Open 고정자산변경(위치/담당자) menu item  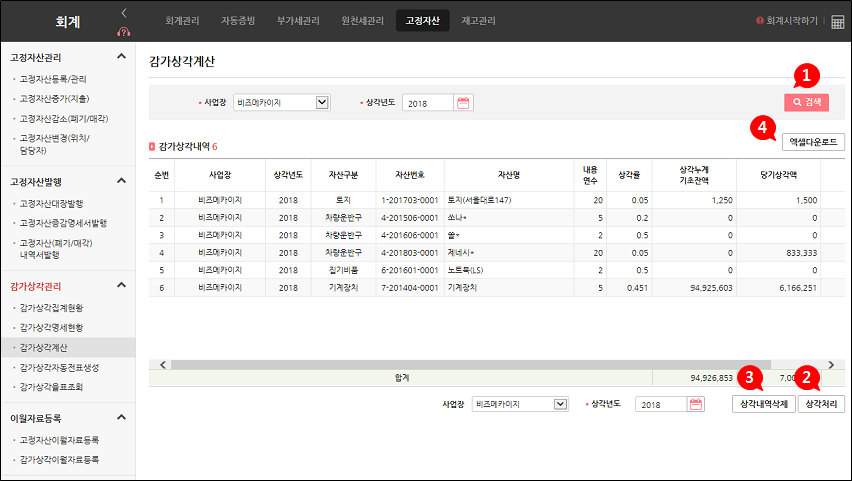coord(54,144)
